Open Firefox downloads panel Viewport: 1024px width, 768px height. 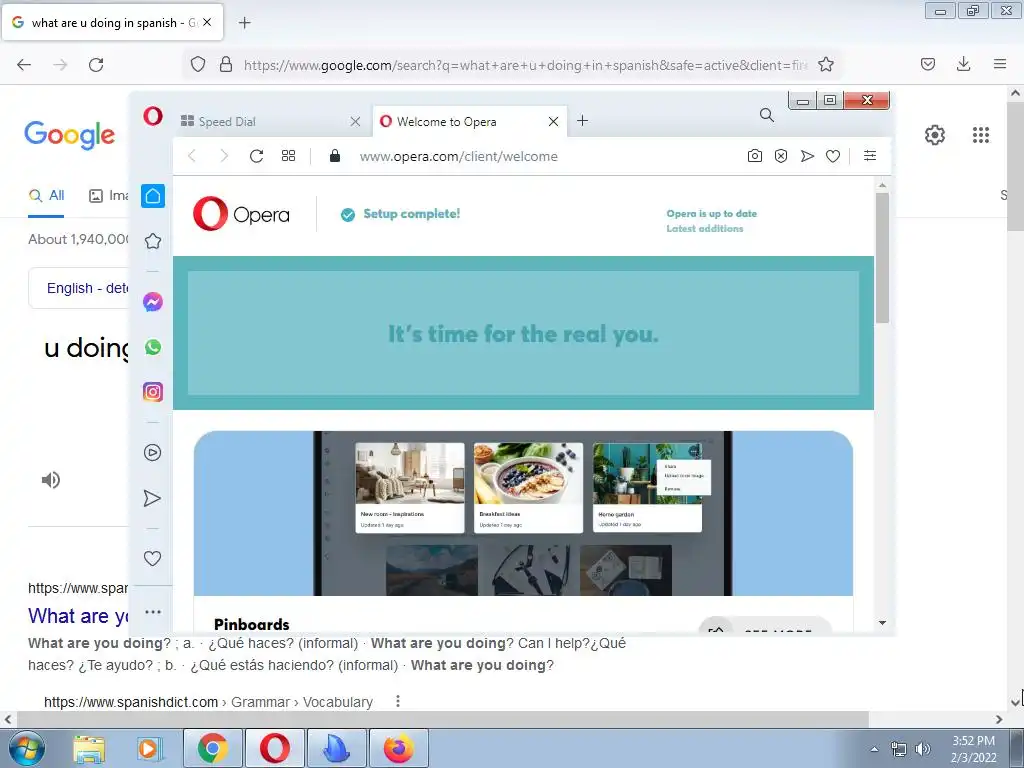tap(963, 64)
